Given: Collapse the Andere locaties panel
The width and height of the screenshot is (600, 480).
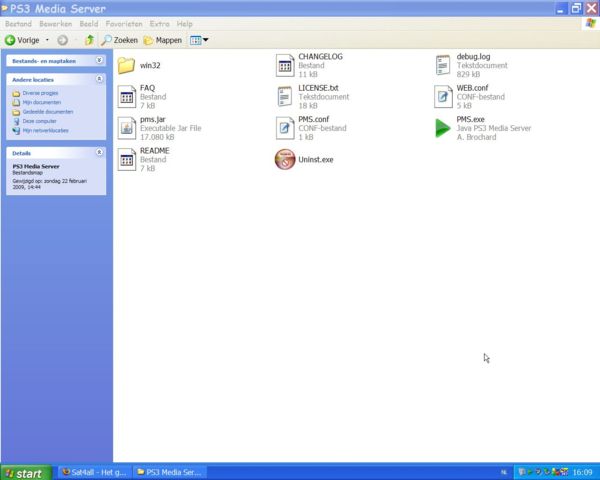Looking at the screenshot, I should [99, 79].
